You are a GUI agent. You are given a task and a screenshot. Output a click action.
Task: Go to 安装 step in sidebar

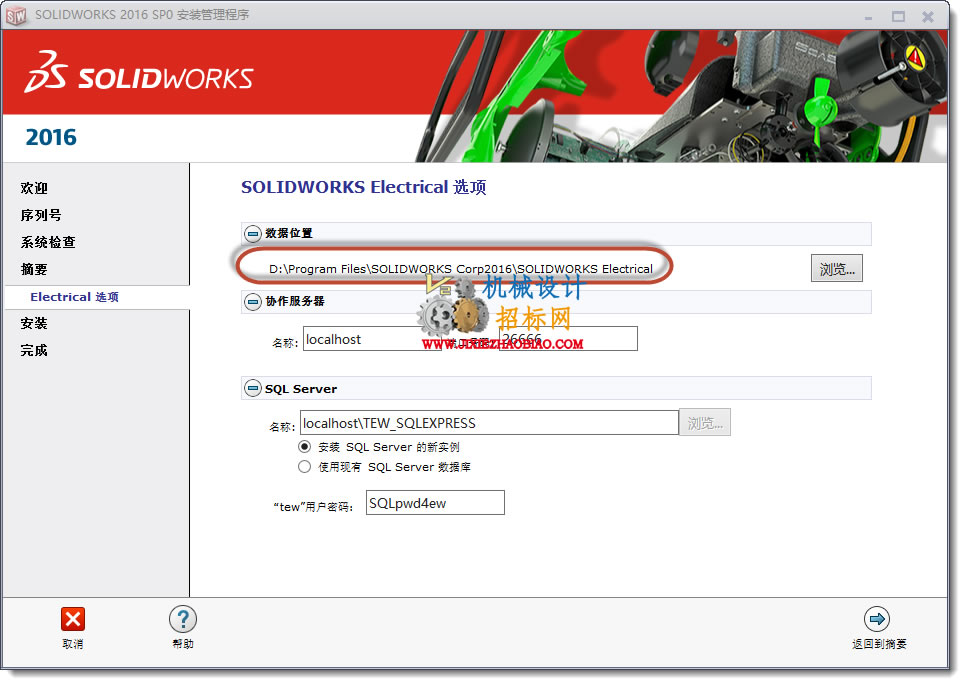(34, 324)
